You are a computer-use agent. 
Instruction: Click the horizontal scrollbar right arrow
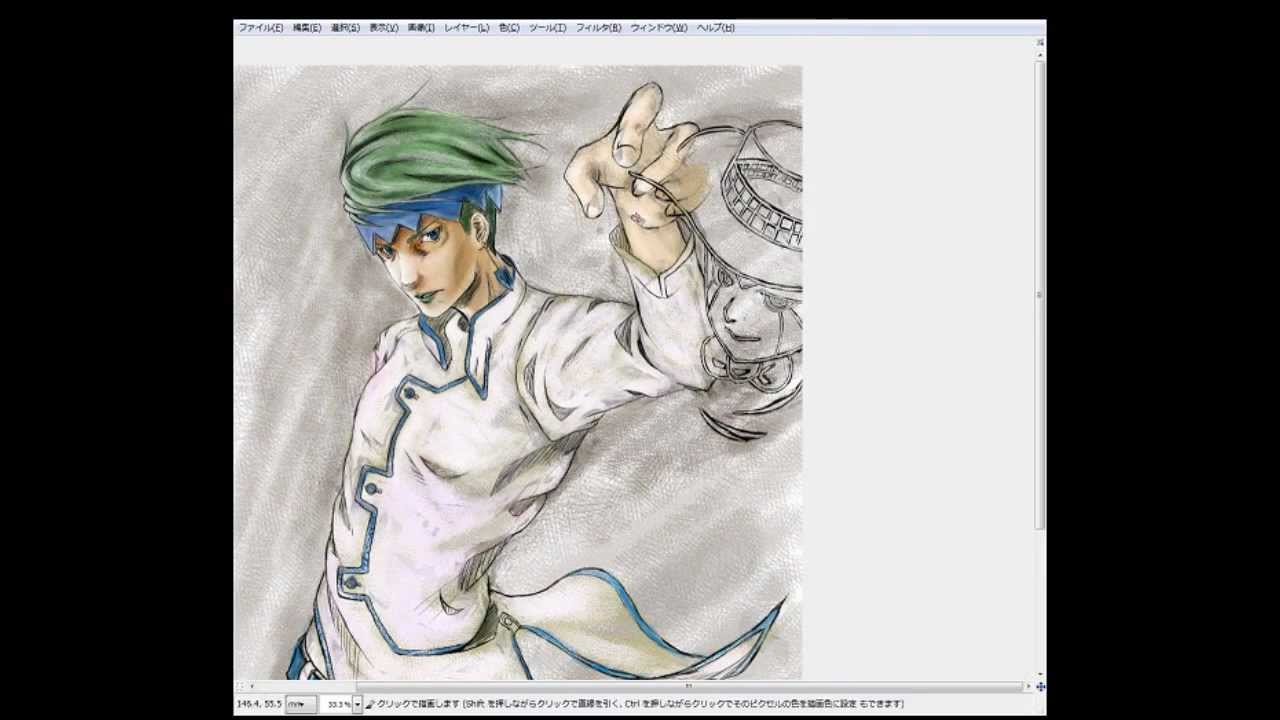pyautogui.click(x=1029, y=686)
